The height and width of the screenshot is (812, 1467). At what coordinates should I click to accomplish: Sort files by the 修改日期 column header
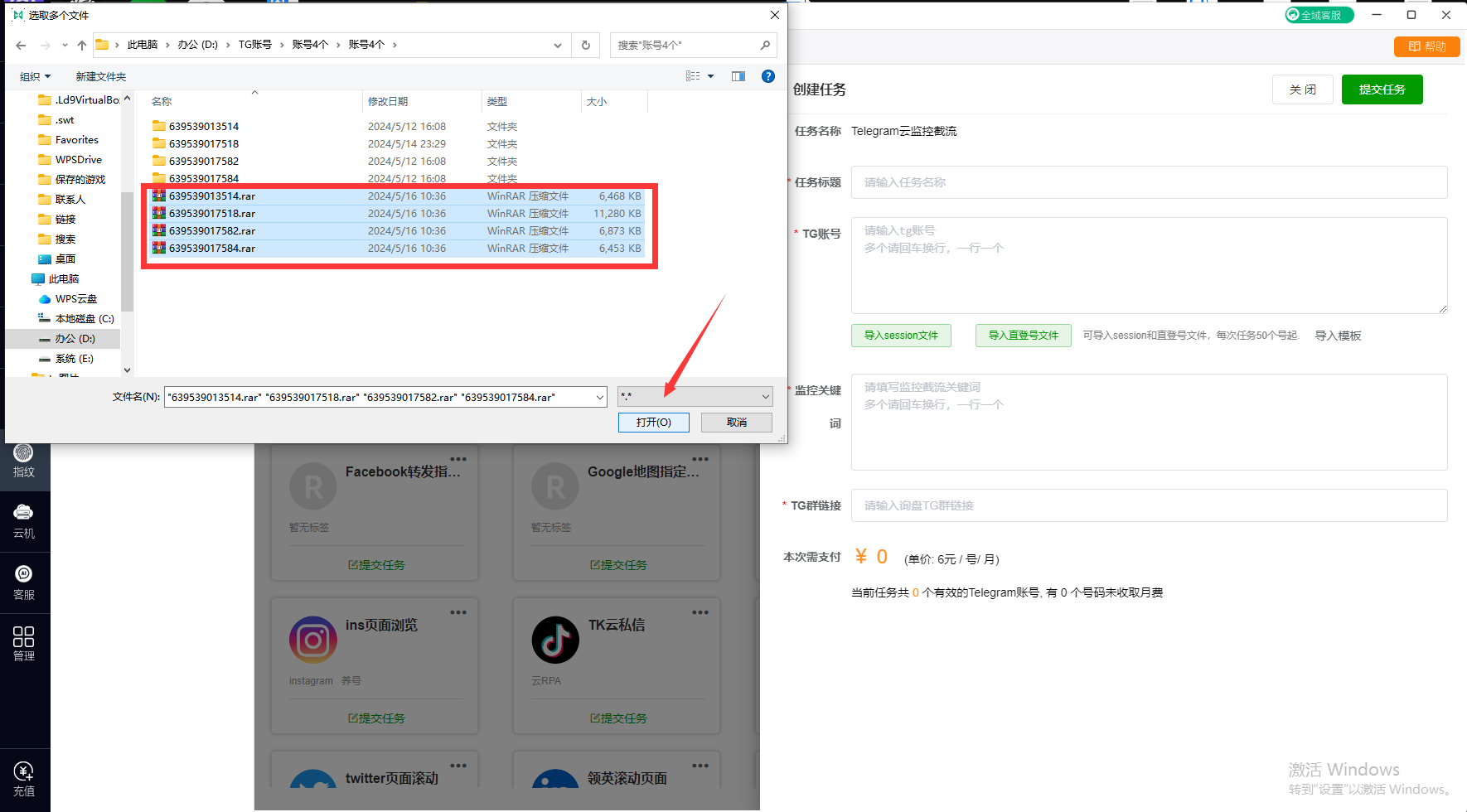388,102
